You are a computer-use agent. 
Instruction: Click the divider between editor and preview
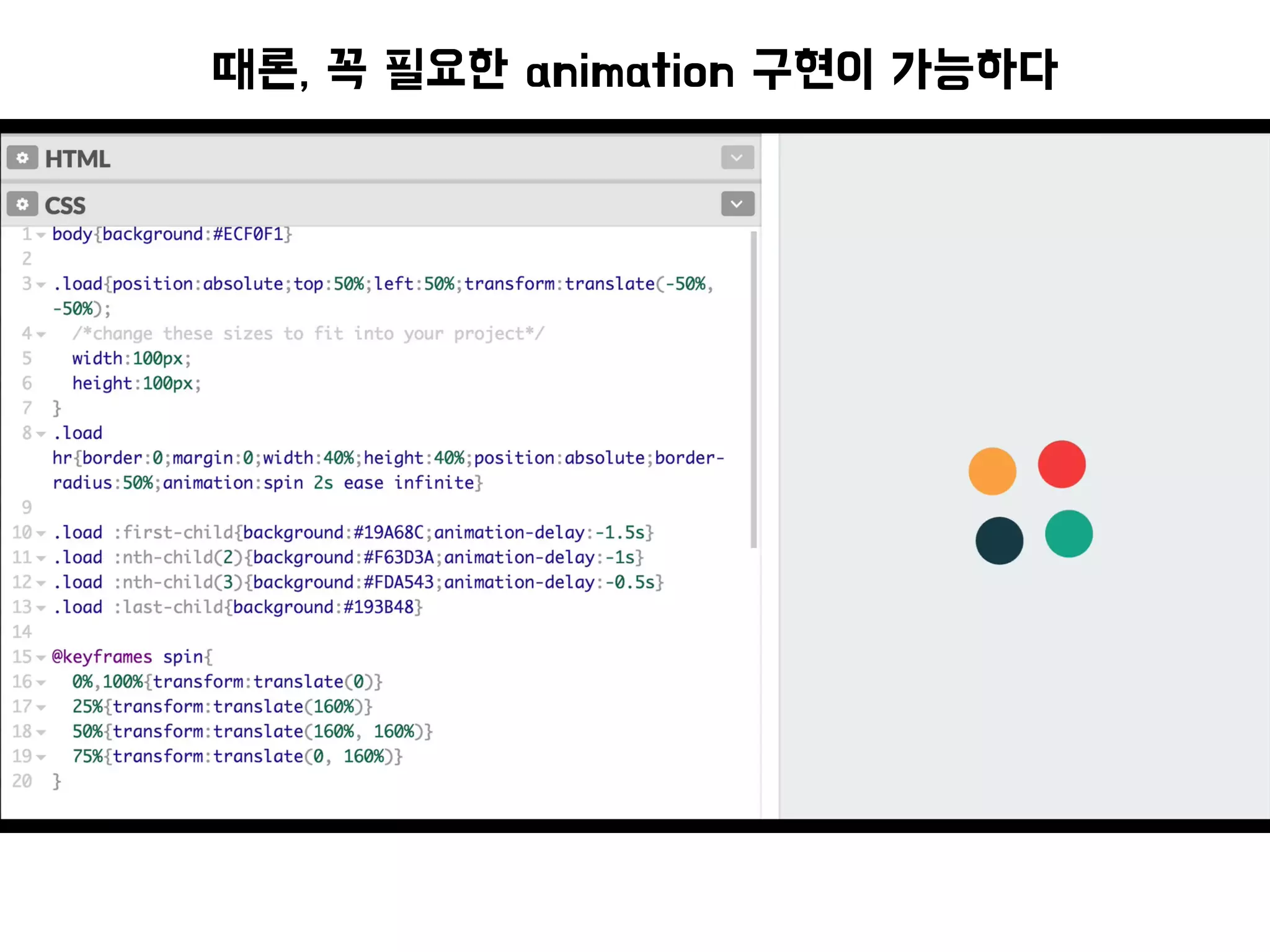(x=770, y=476)
